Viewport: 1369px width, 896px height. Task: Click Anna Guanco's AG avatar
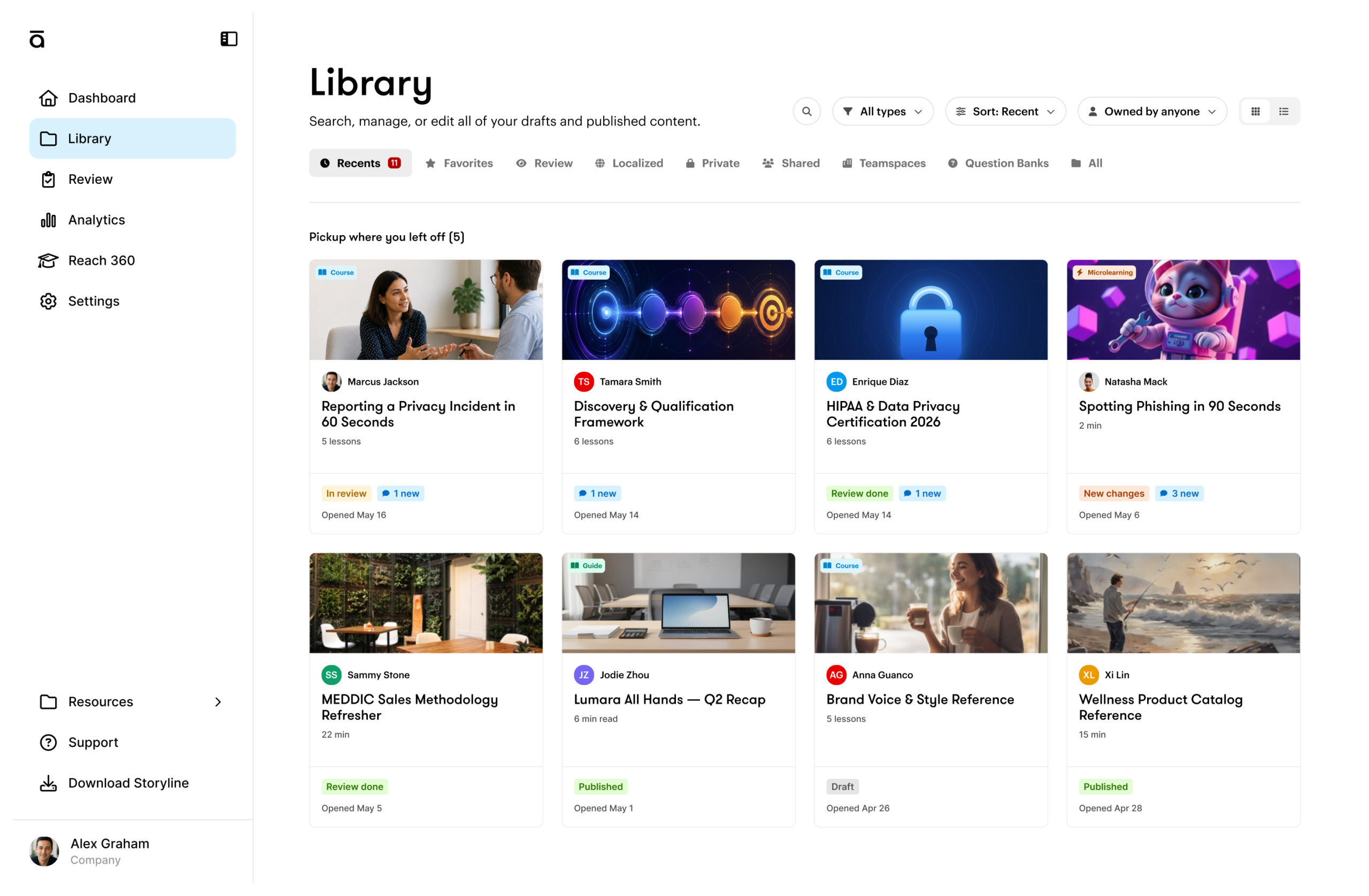[836, 675]
